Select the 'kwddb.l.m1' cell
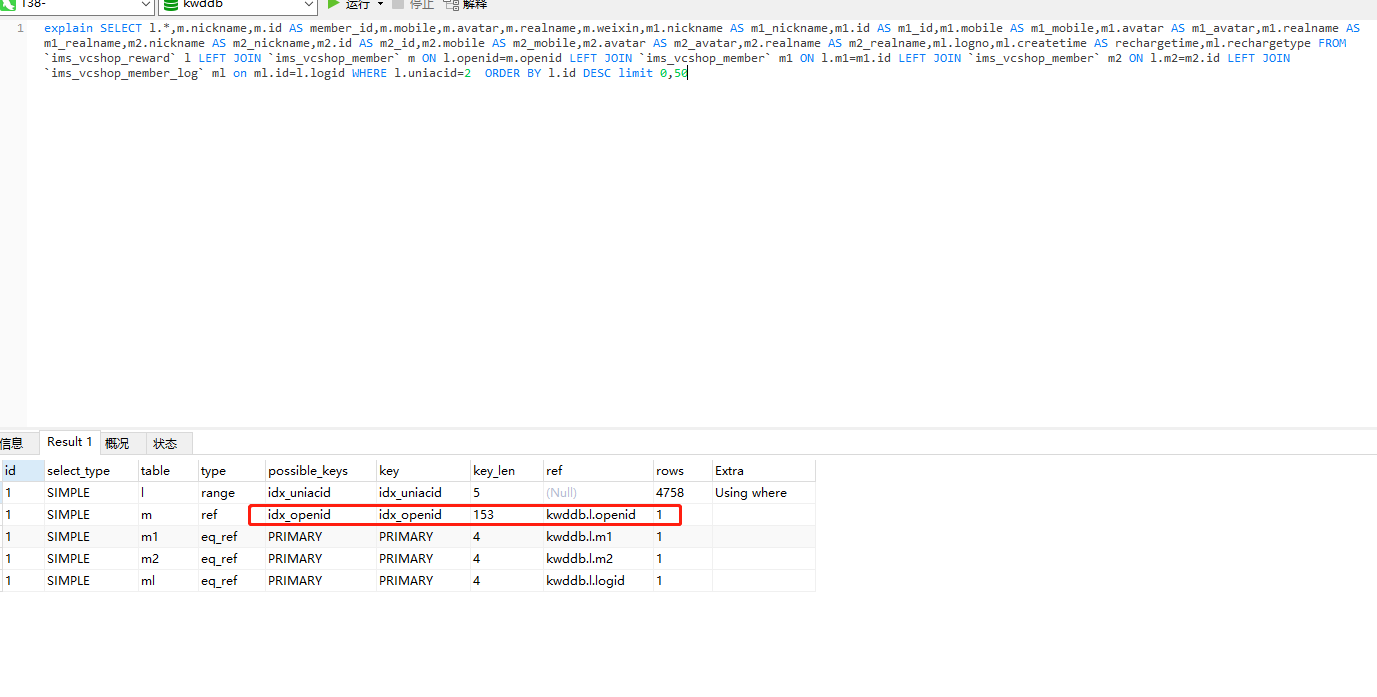 tap(598, 536)
